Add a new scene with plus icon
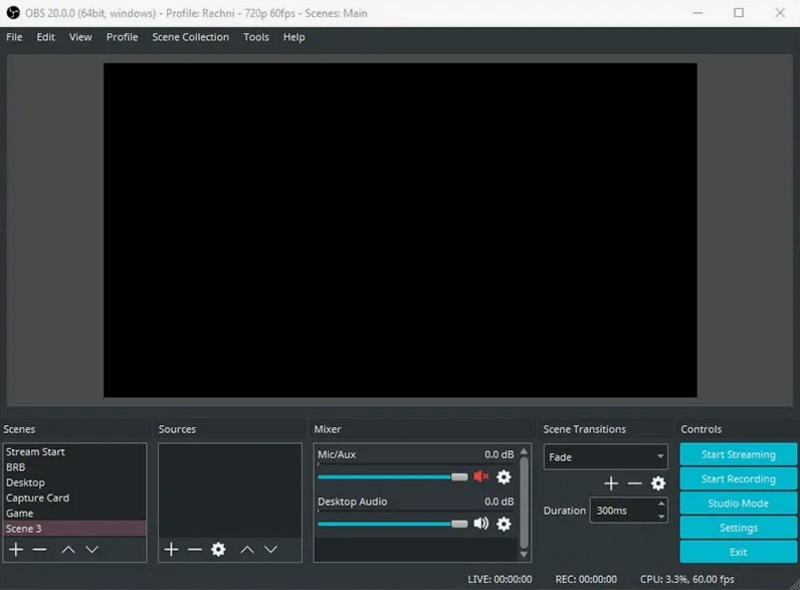Screen dimensions: 800x590 pos(16,549)
